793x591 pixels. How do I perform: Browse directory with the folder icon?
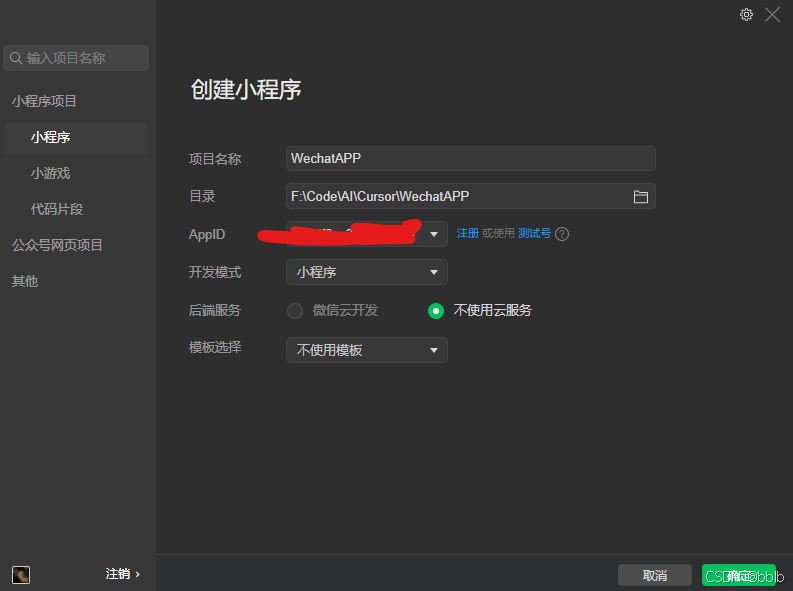pyautogui.click(x=640, y=197)
